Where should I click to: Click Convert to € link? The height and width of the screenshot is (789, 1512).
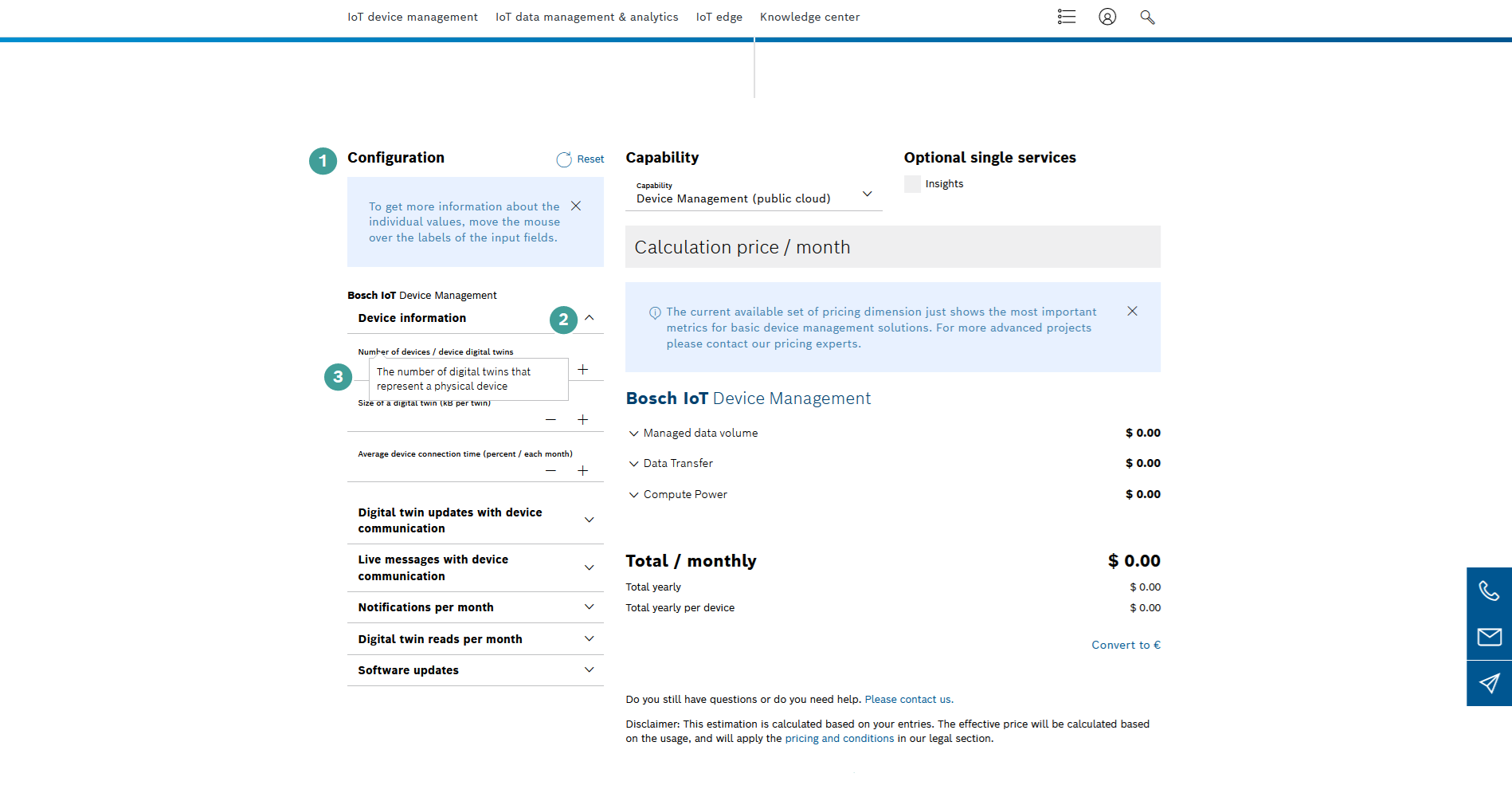click(x=1126, y=645)
